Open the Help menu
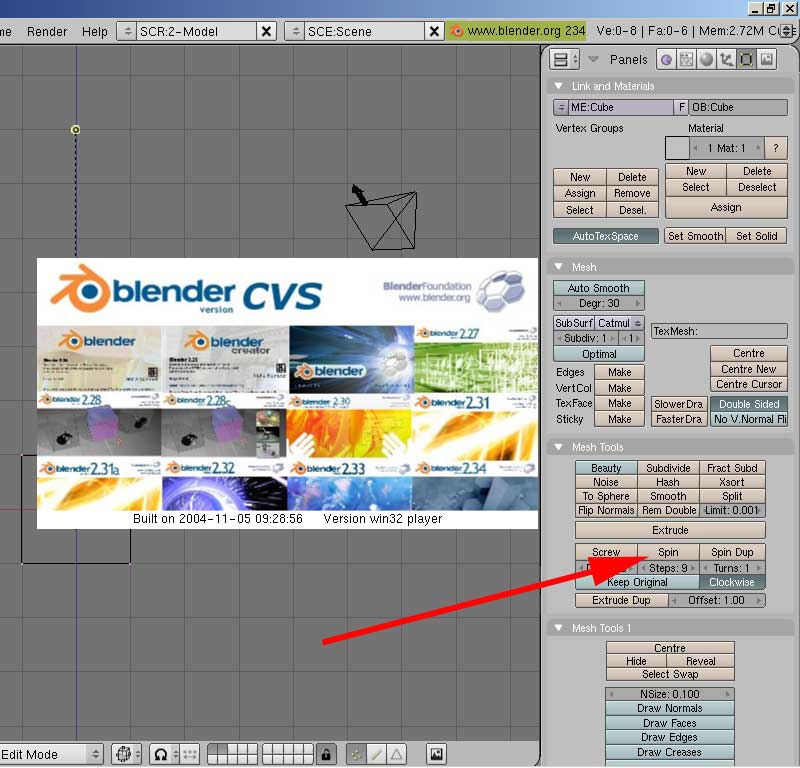This screenshot has height=768, width=800. tap(95, 31)
